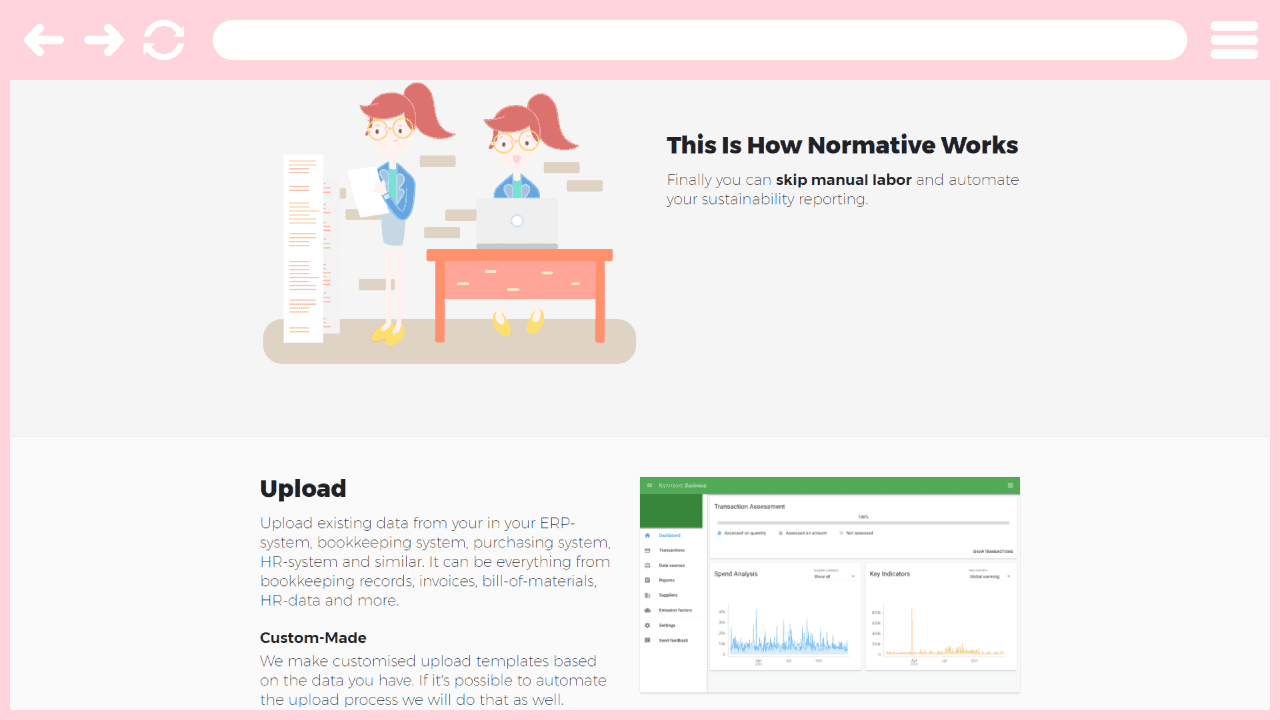Screen dimensions: 1280x720
Task: Click the 'Not assessed' legend item
Action: tap(856, 533)
